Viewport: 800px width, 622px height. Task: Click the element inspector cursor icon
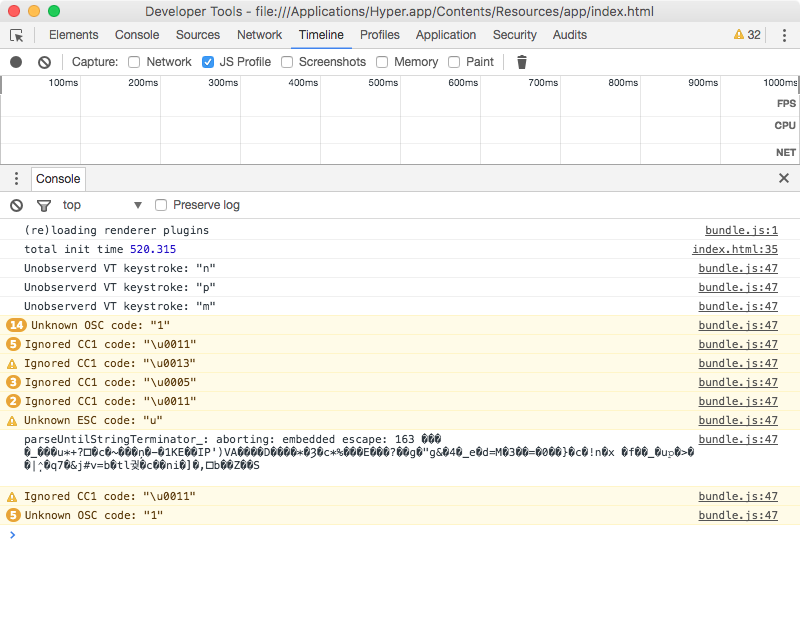click(16, 35)
